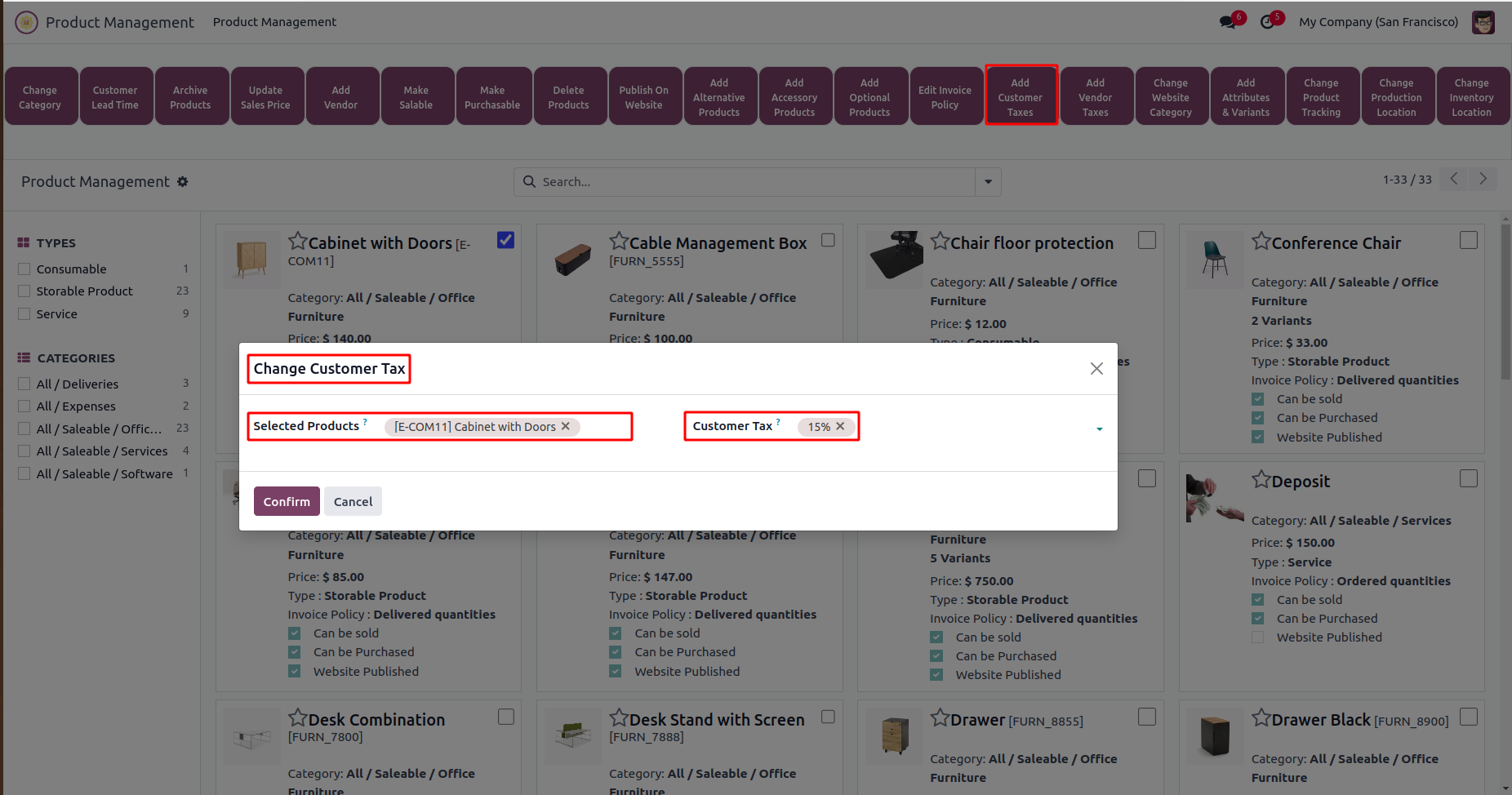Click the Conference Chair product image

[x=1215, y=260]
